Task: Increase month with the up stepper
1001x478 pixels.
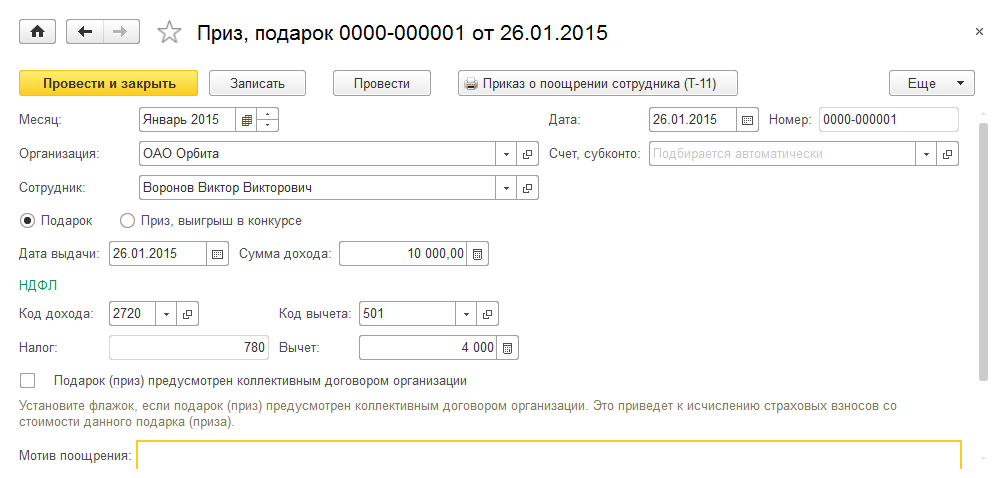Action: [x=267, y=114]
